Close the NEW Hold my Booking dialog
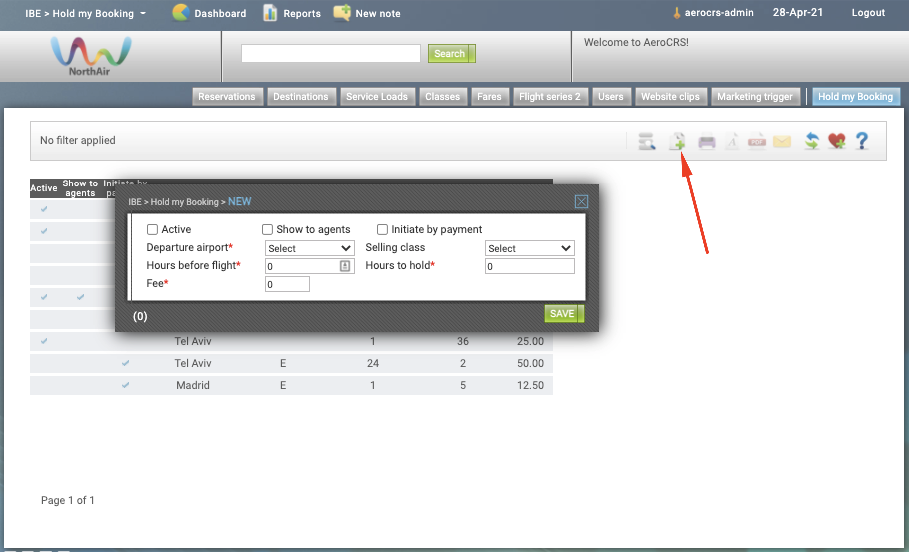Screen dimensions: 909x552 point(581,201)
